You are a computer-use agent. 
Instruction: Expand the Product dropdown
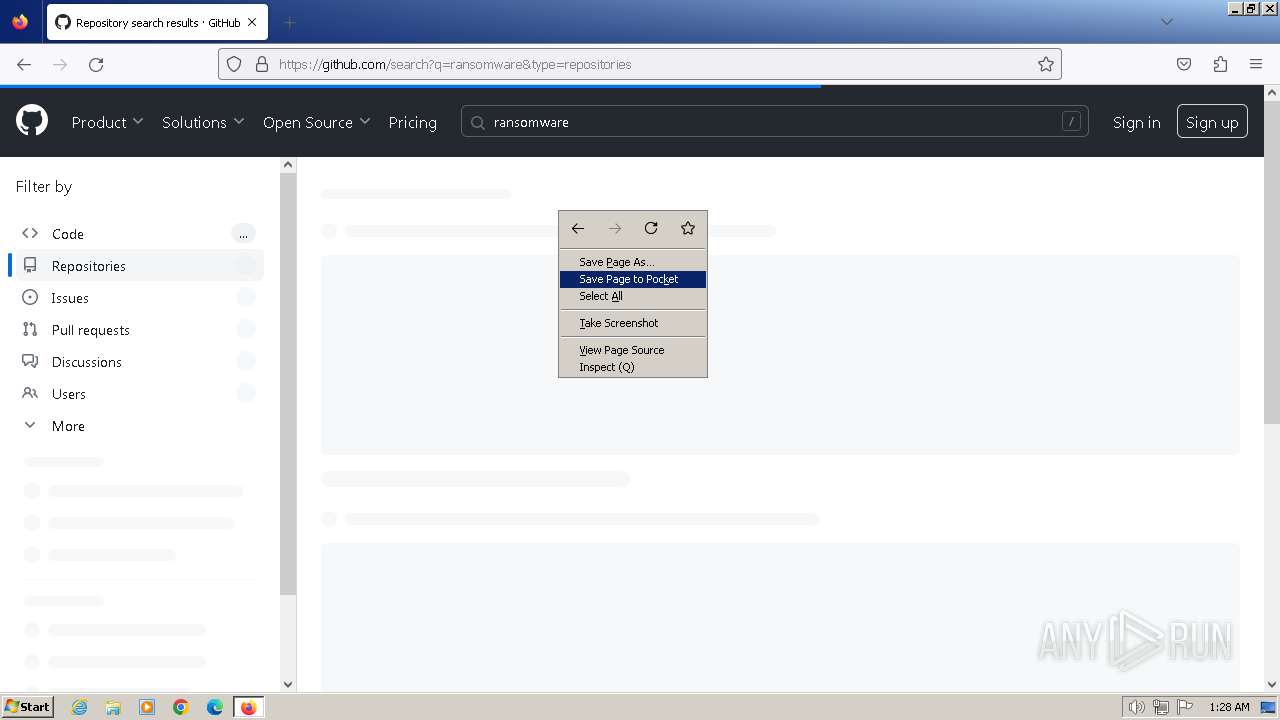coord(108,122)
